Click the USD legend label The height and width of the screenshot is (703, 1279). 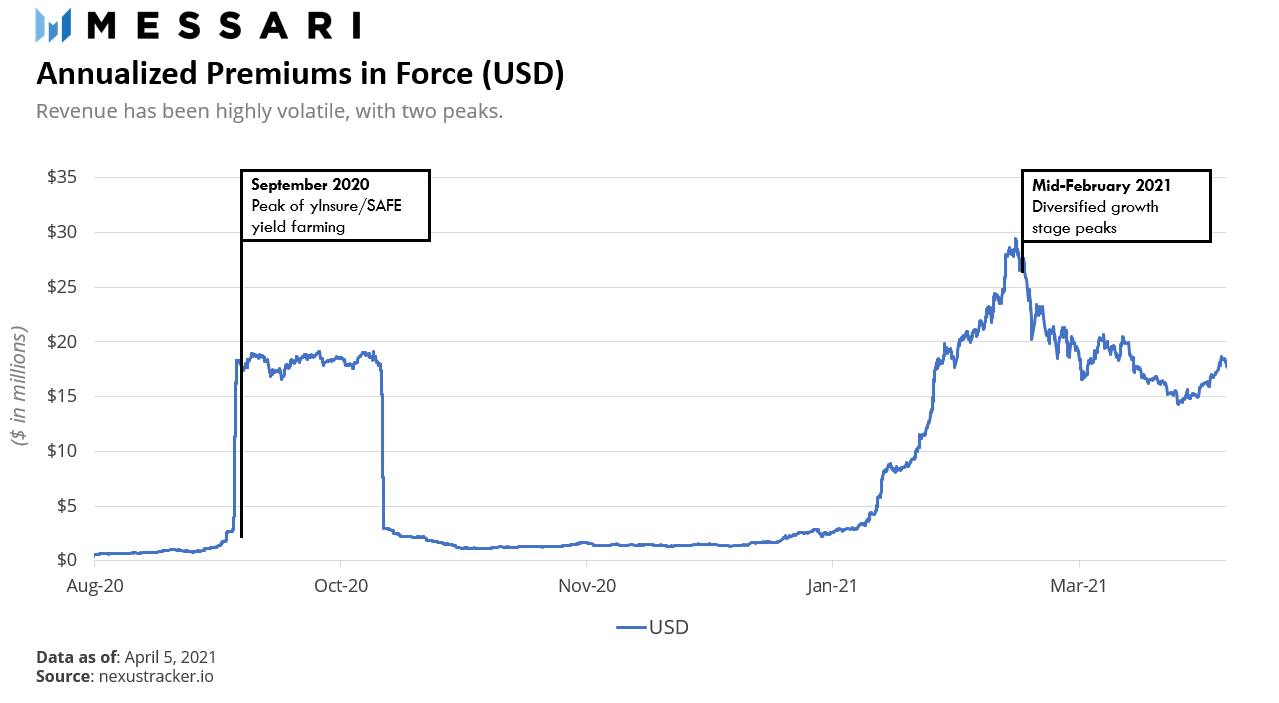pos(669,628)
